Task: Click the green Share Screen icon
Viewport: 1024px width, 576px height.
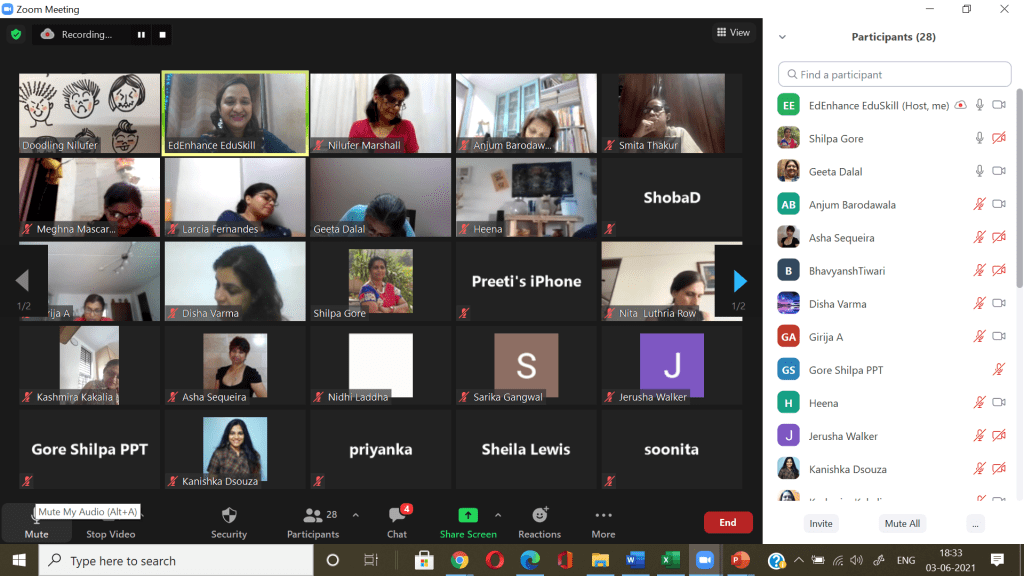Action: tap(467, 516)
